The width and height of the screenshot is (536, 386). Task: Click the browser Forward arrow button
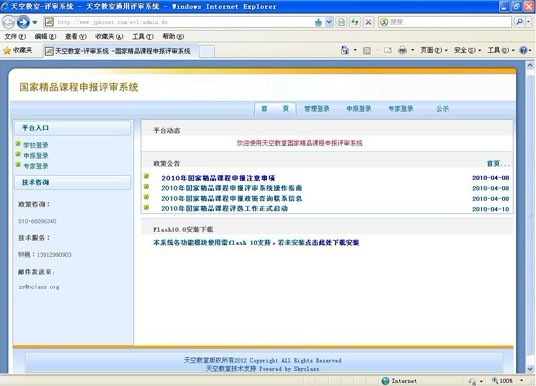(x=23, y=22)
